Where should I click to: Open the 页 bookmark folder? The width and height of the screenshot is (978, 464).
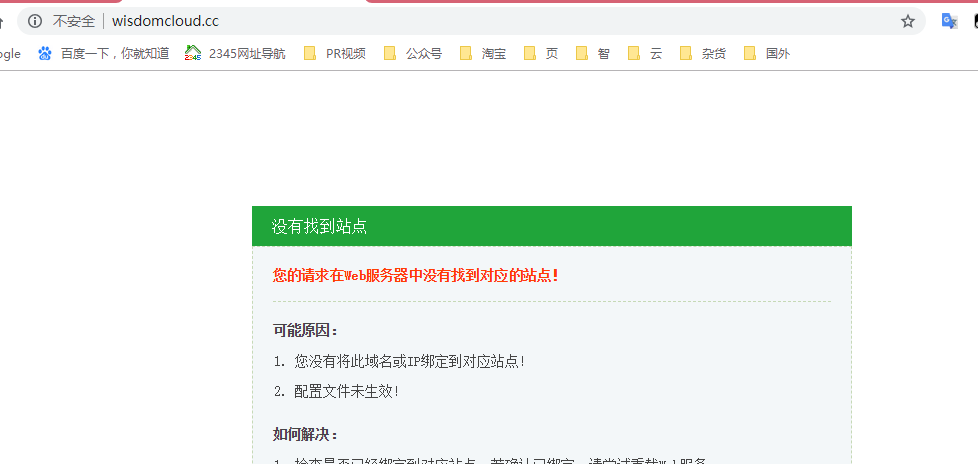[x=541, y=54]
